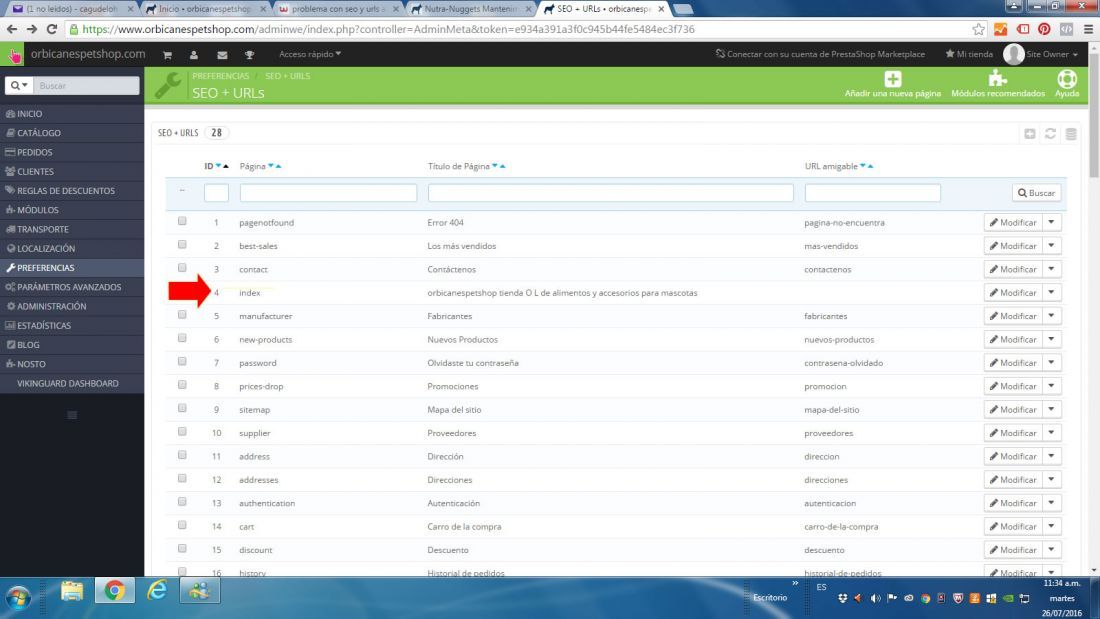Go back with the browser back arrow

12,29
